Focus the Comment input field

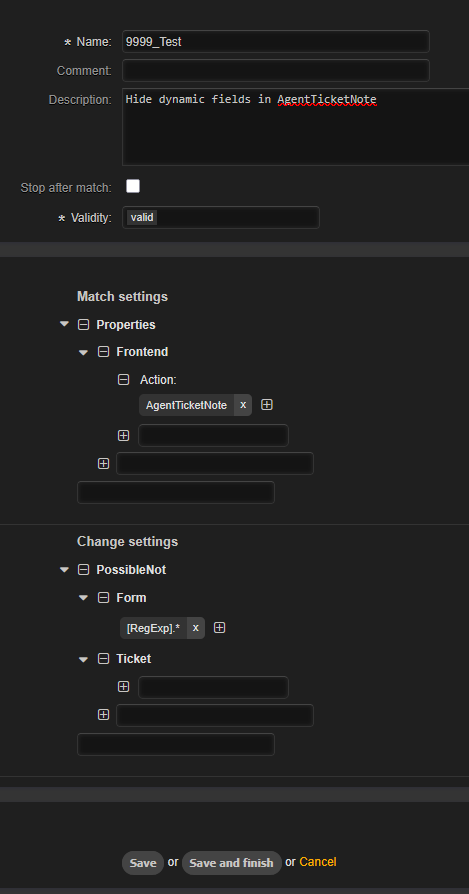click(x=276, y=71)
